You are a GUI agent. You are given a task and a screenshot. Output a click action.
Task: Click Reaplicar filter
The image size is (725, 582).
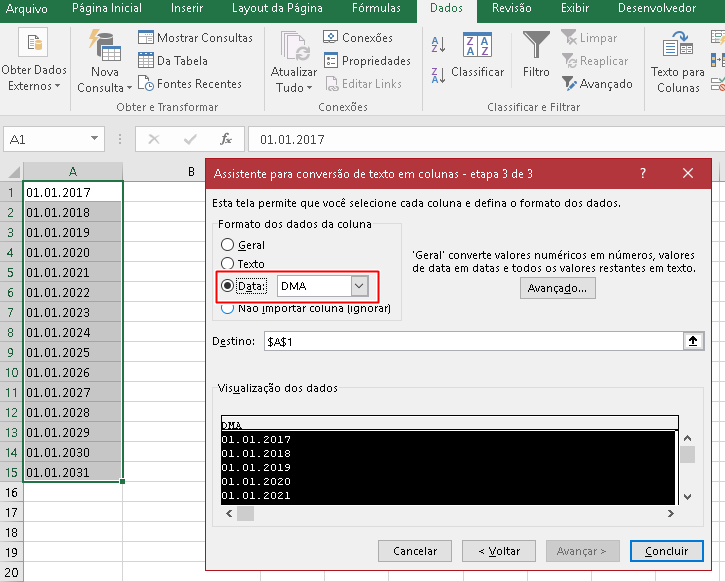pos(595,61)
